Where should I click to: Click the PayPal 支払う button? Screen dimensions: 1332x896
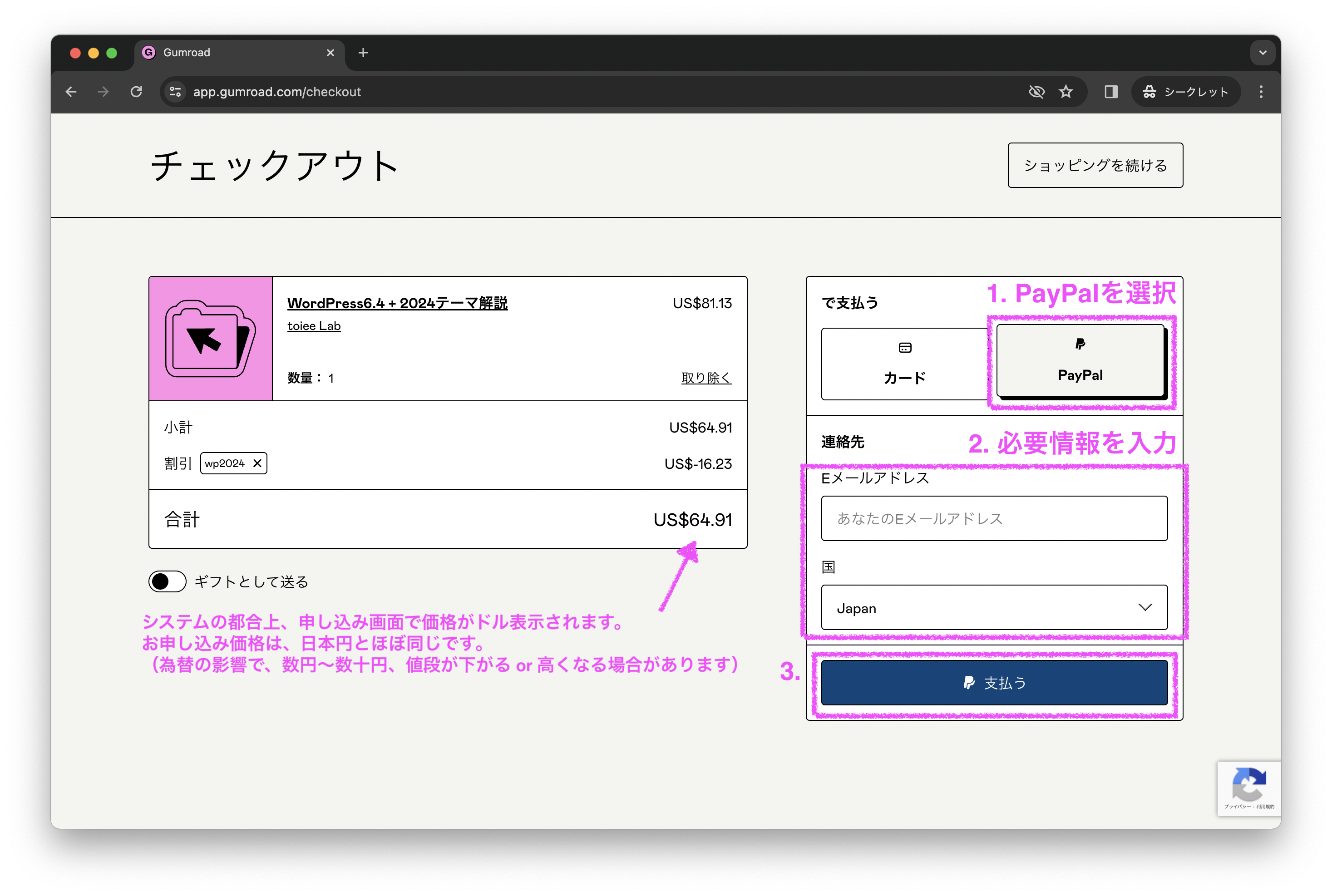(x=994, y=682)
